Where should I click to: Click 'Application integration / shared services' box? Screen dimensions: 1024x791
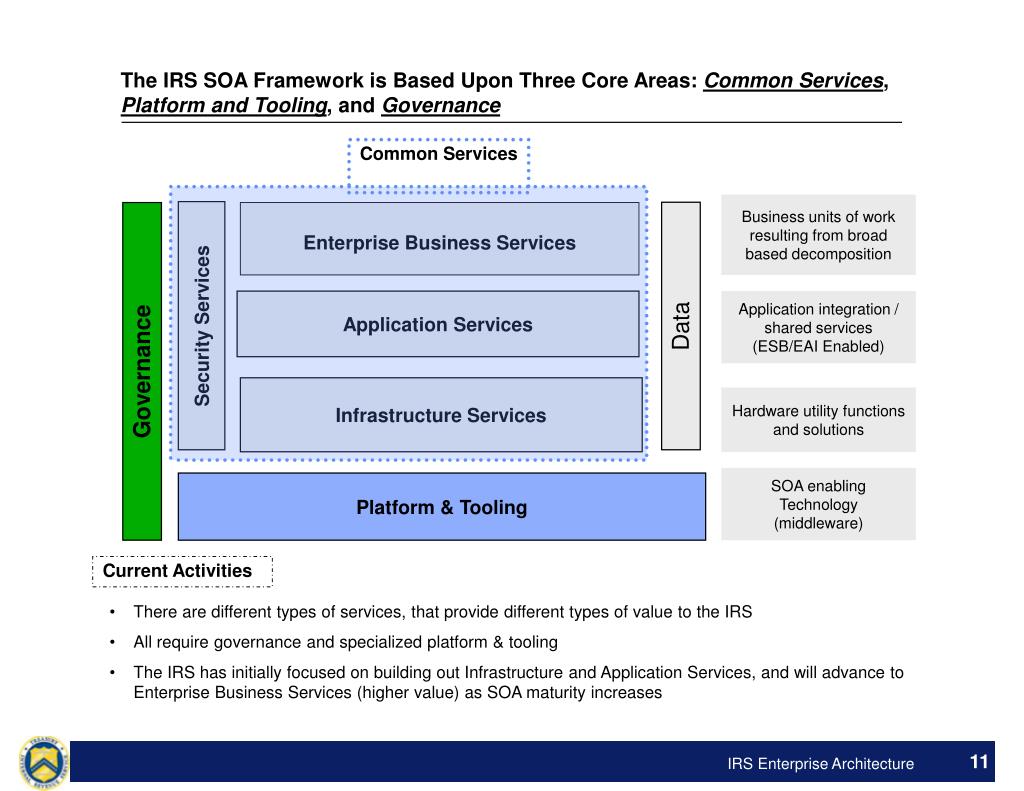pyautogui.click(x=818, y=327)
